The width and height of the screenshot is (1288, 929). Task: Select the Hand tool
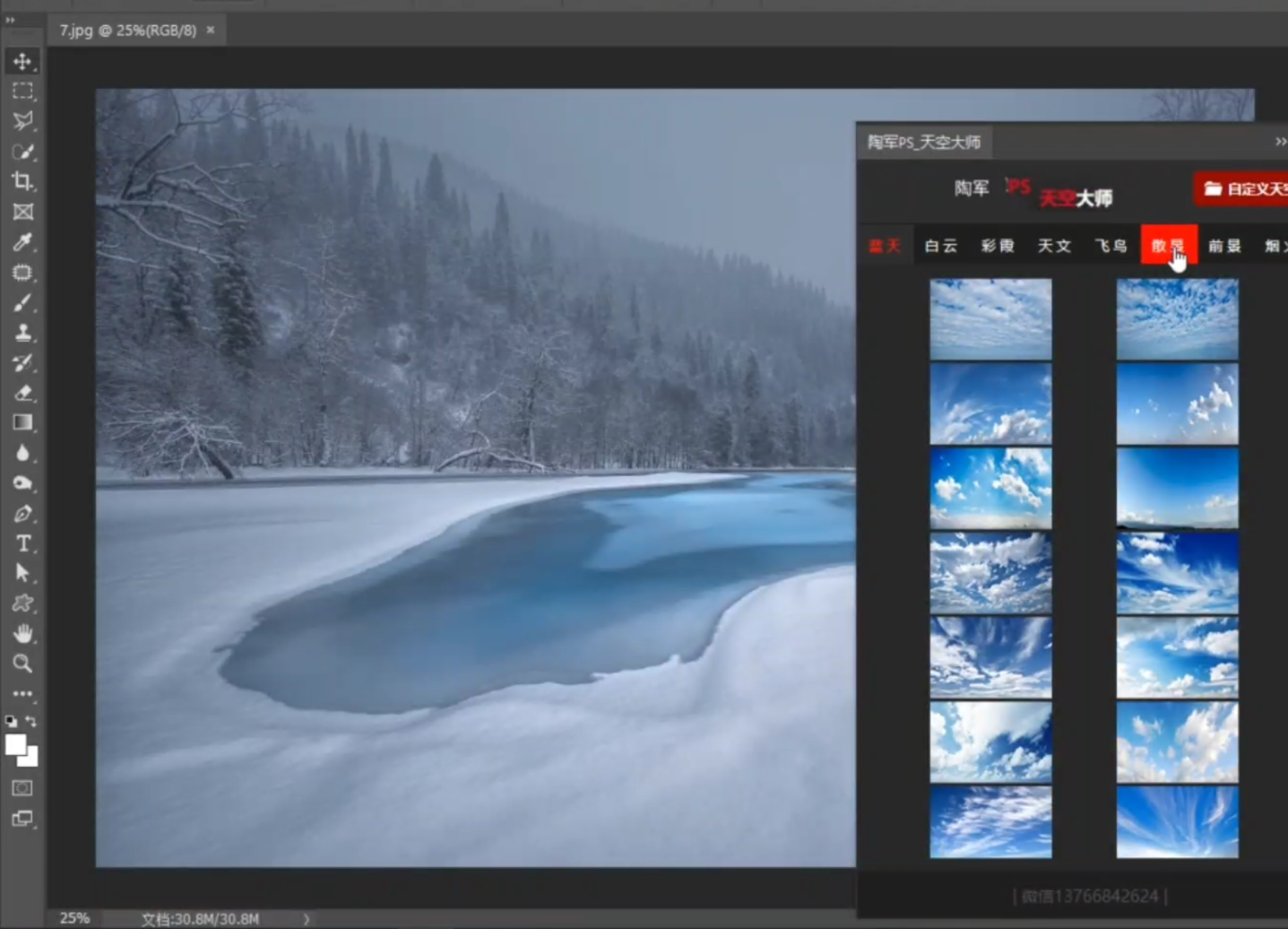[x=22, y=633]
